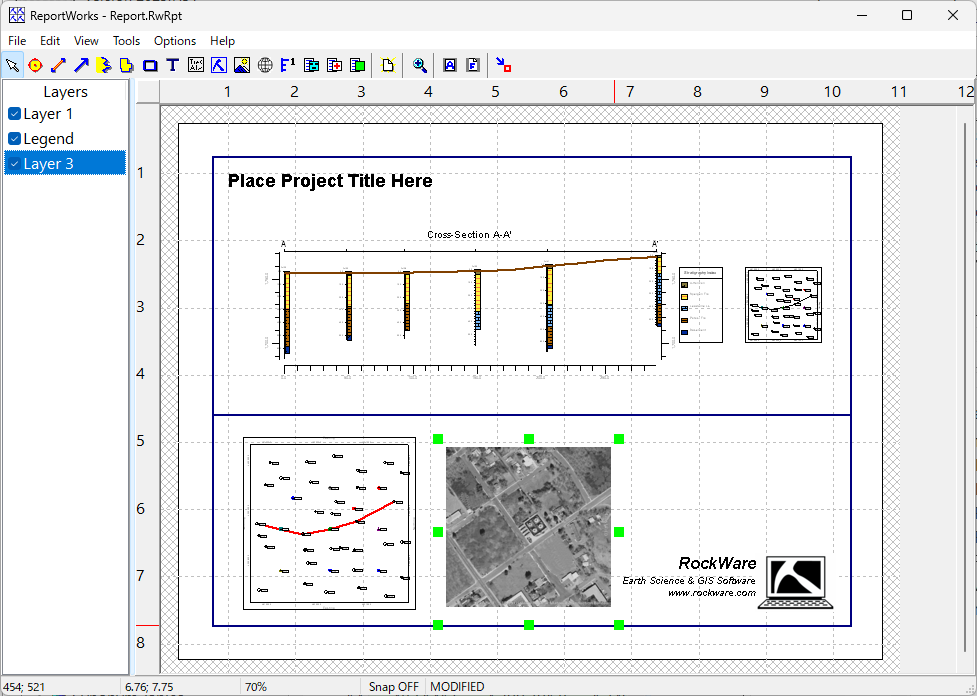Open the File menu
977x696 pixels.
tap(17, 41)
